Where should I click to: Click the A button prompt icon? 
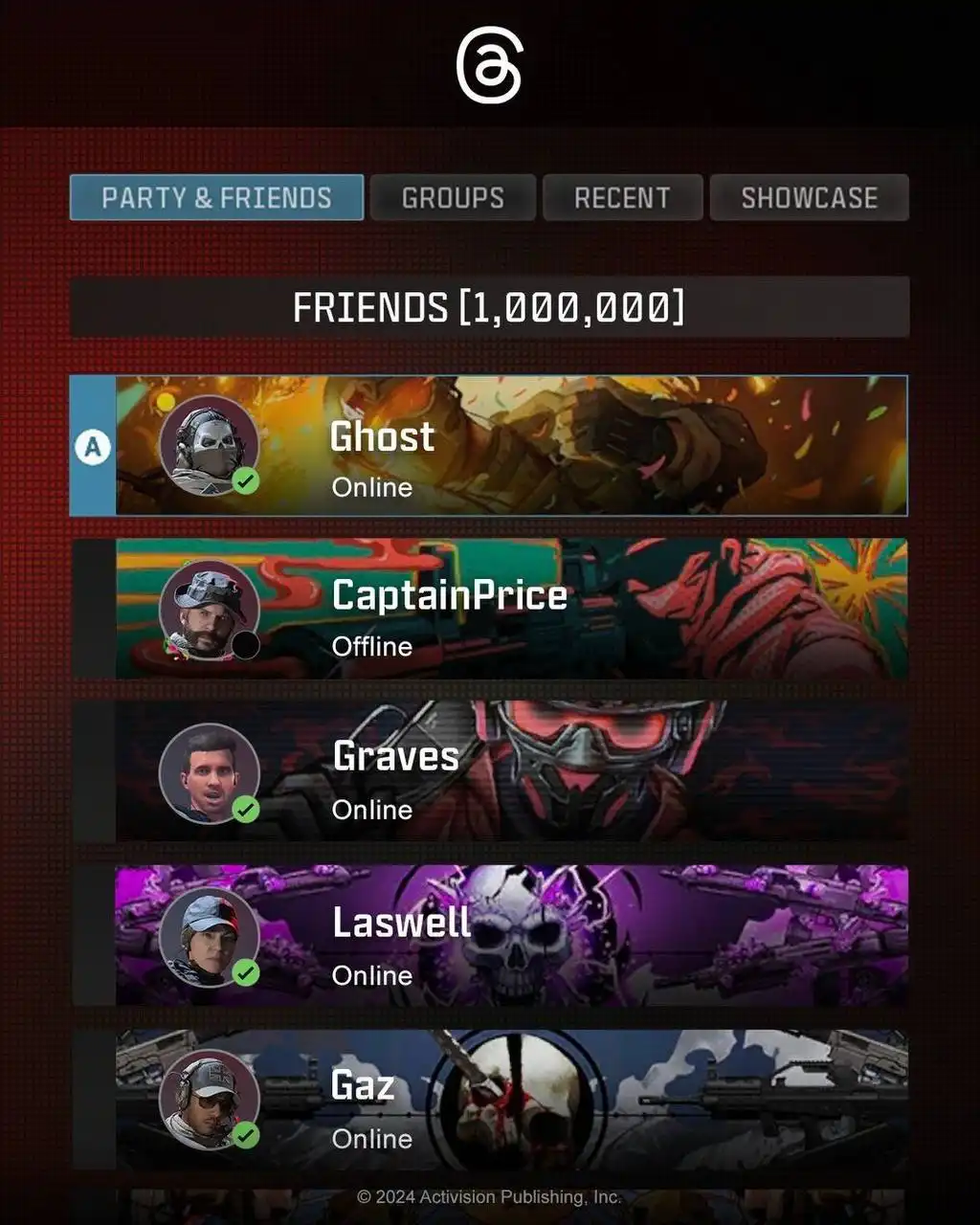click(93, 447)
